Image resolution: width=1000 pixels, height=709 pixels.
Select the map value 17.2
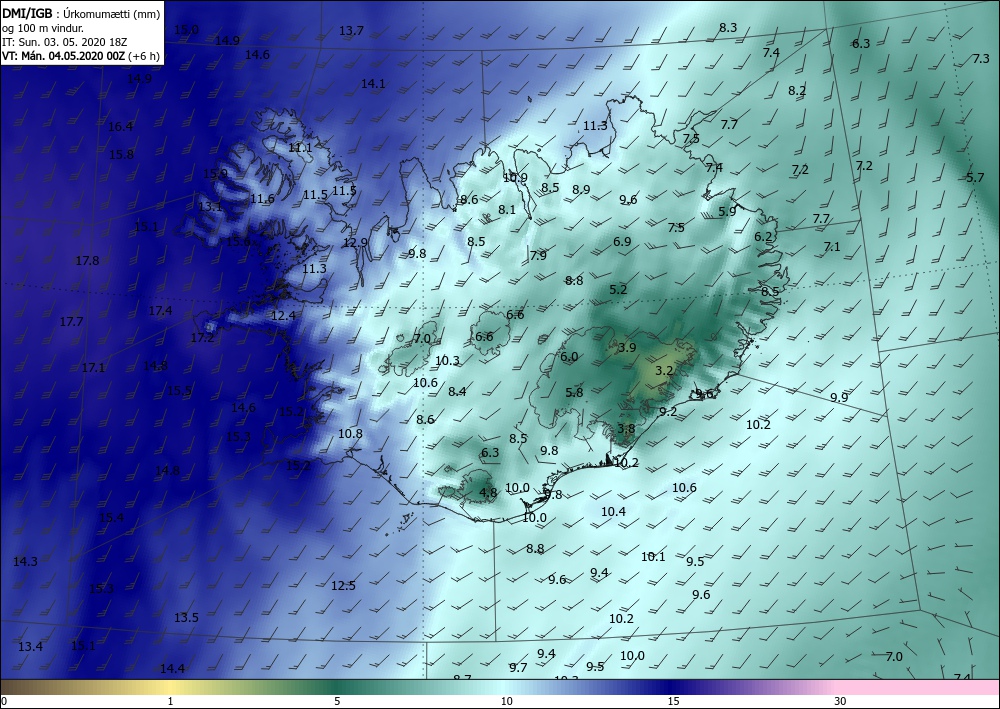pyautogui.click(x=202, y=337)
